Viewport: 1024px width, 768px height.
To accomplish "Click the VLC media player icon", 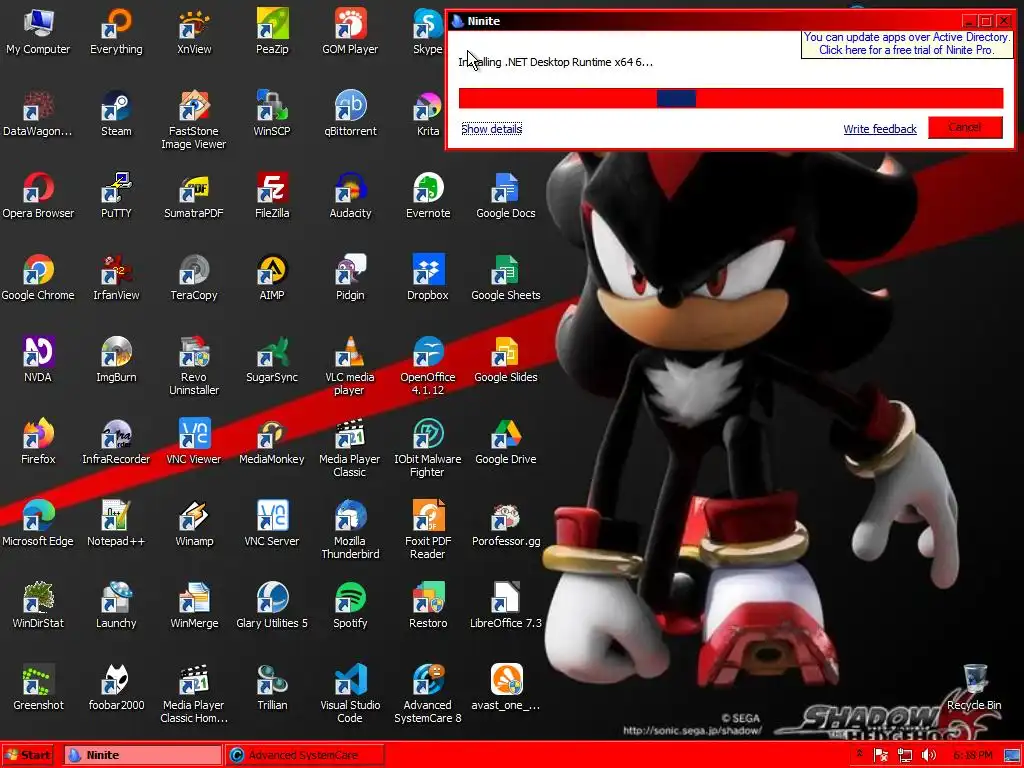I will (350, 366).
